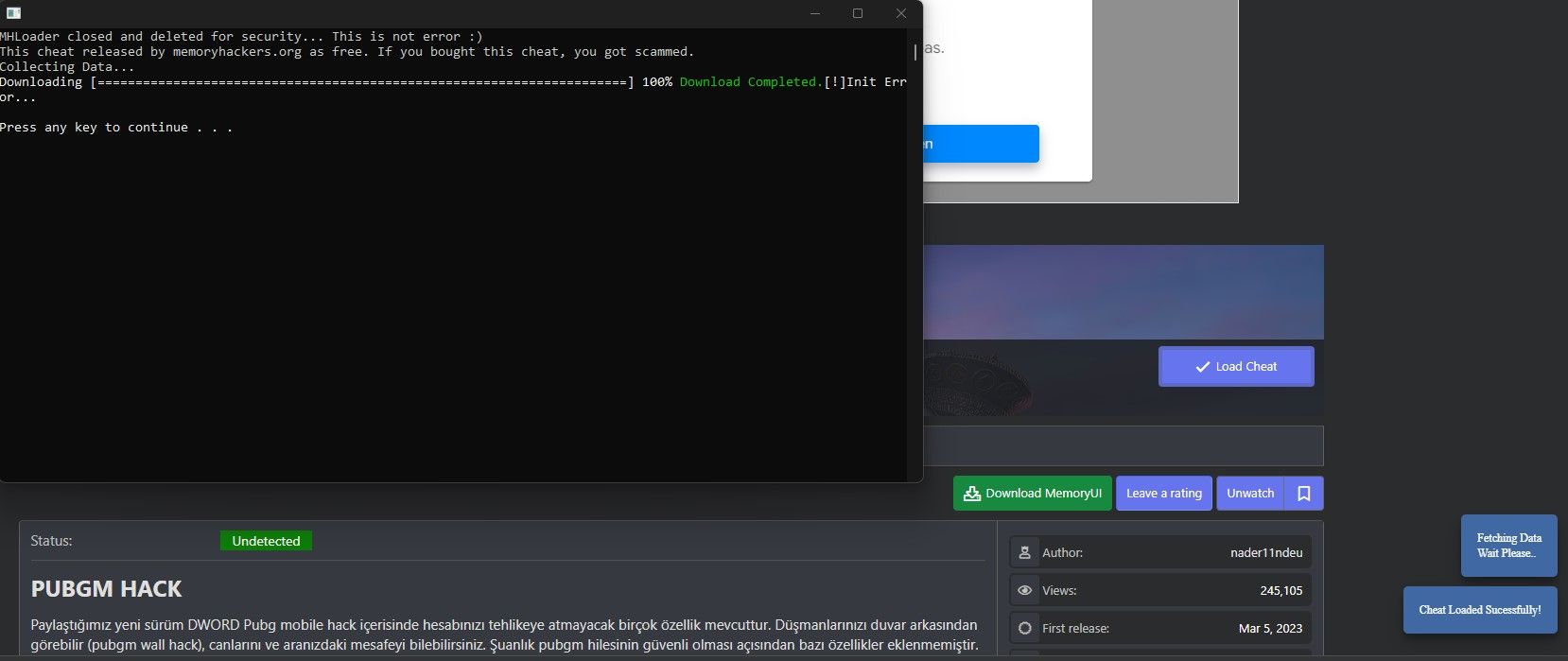Click the Author: label
1568x661 pixels.
[1062, 552]
